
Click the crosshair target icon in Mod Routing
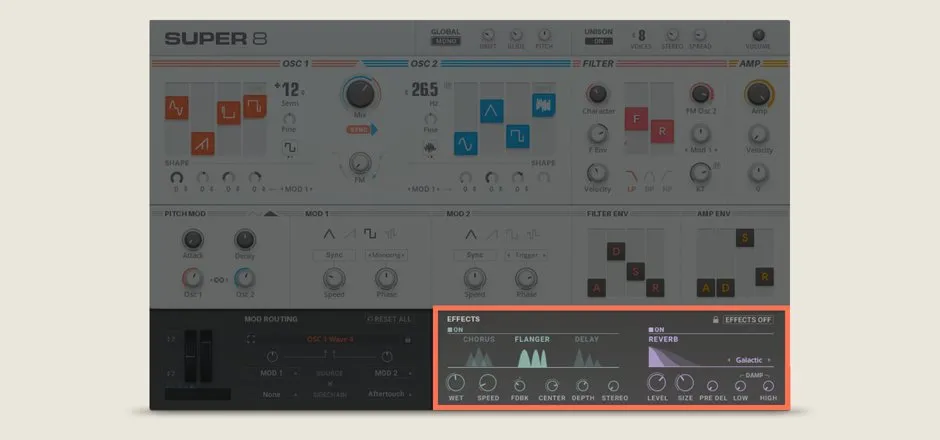pyautogui.click(x=251, y=339)
